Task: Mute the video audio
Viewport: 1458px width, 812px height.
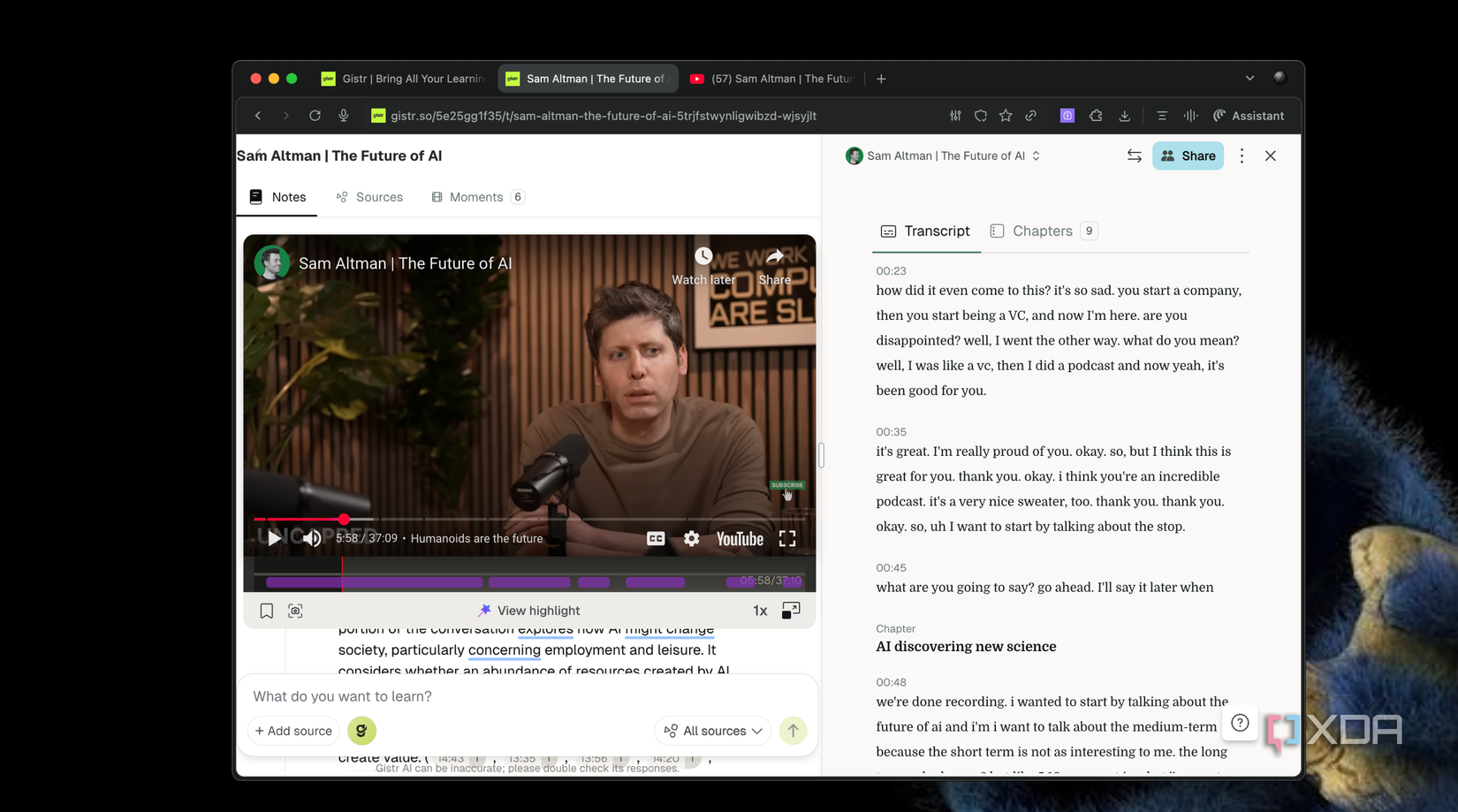Action: pyautogui.click(x=312, y=538)
